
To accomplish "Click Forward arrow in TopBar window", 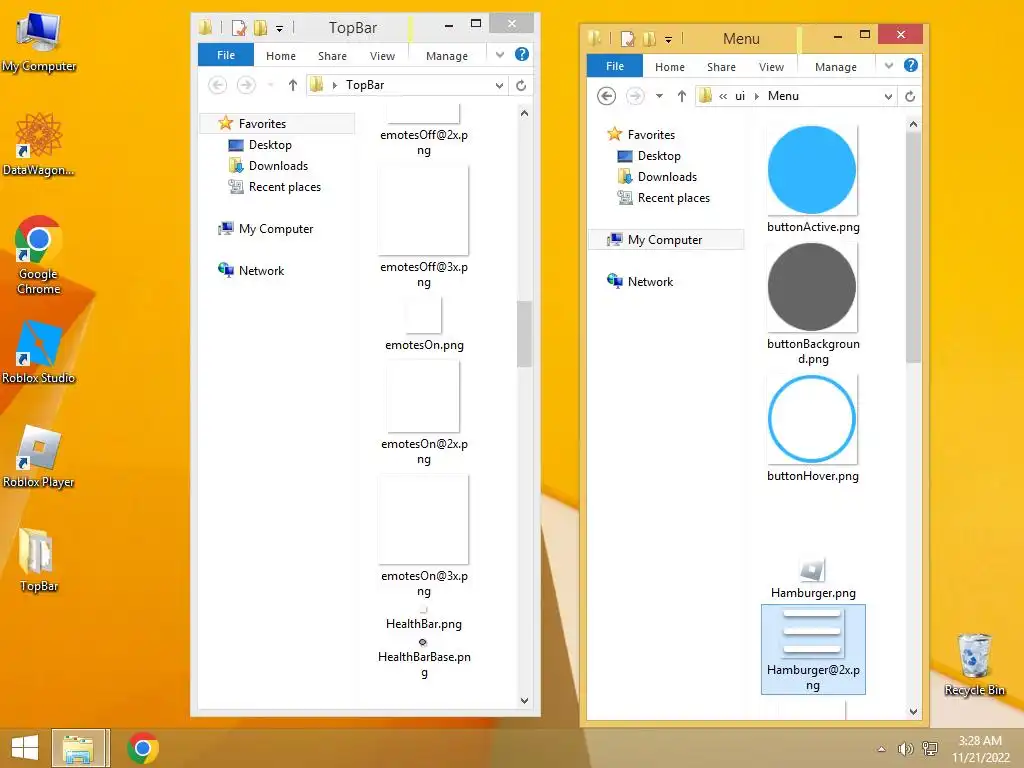I will click(x=246, y=85).
